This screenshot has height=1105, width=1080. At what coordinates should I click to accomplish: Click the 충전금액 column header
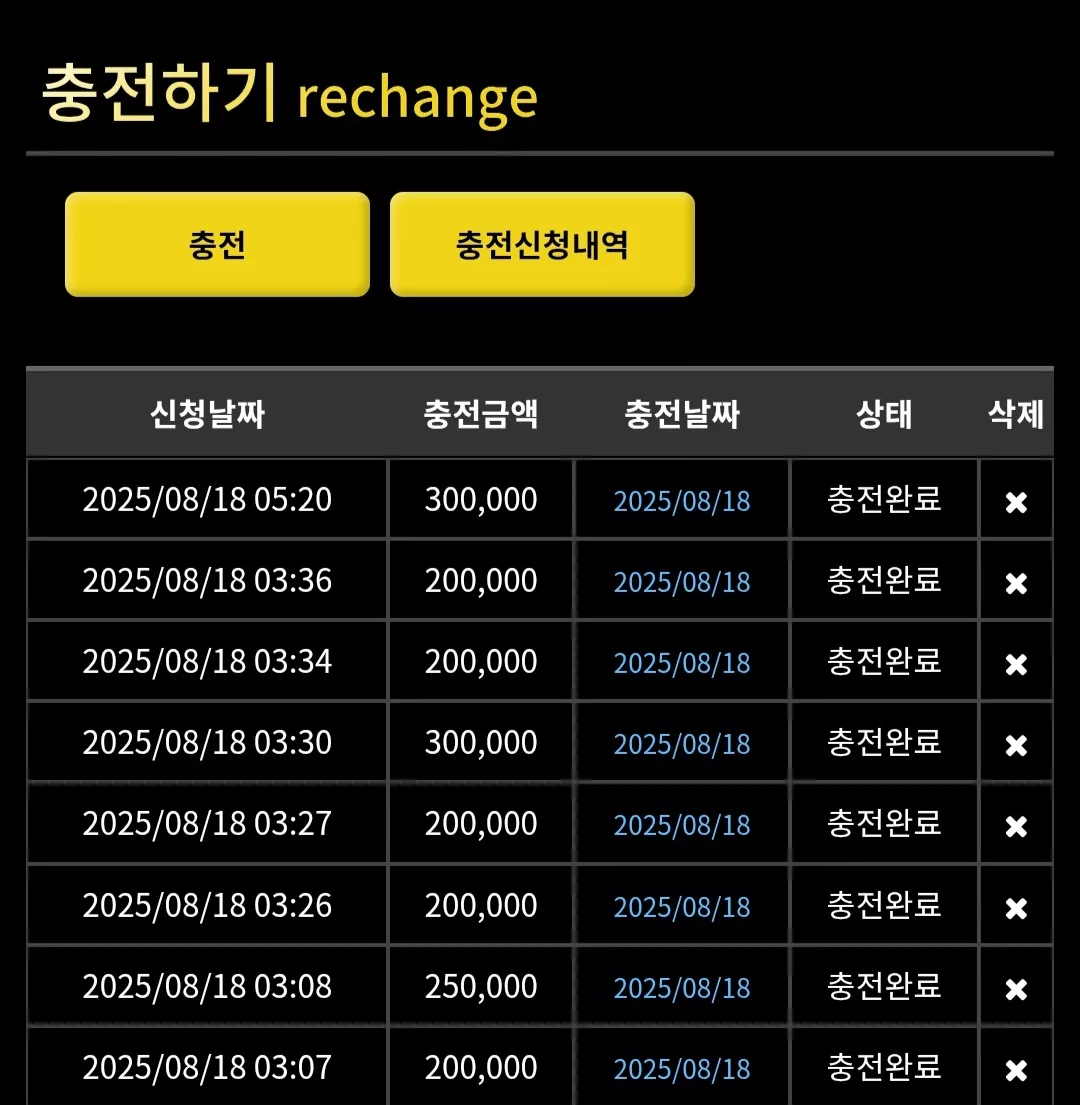(x=480, y=414)
